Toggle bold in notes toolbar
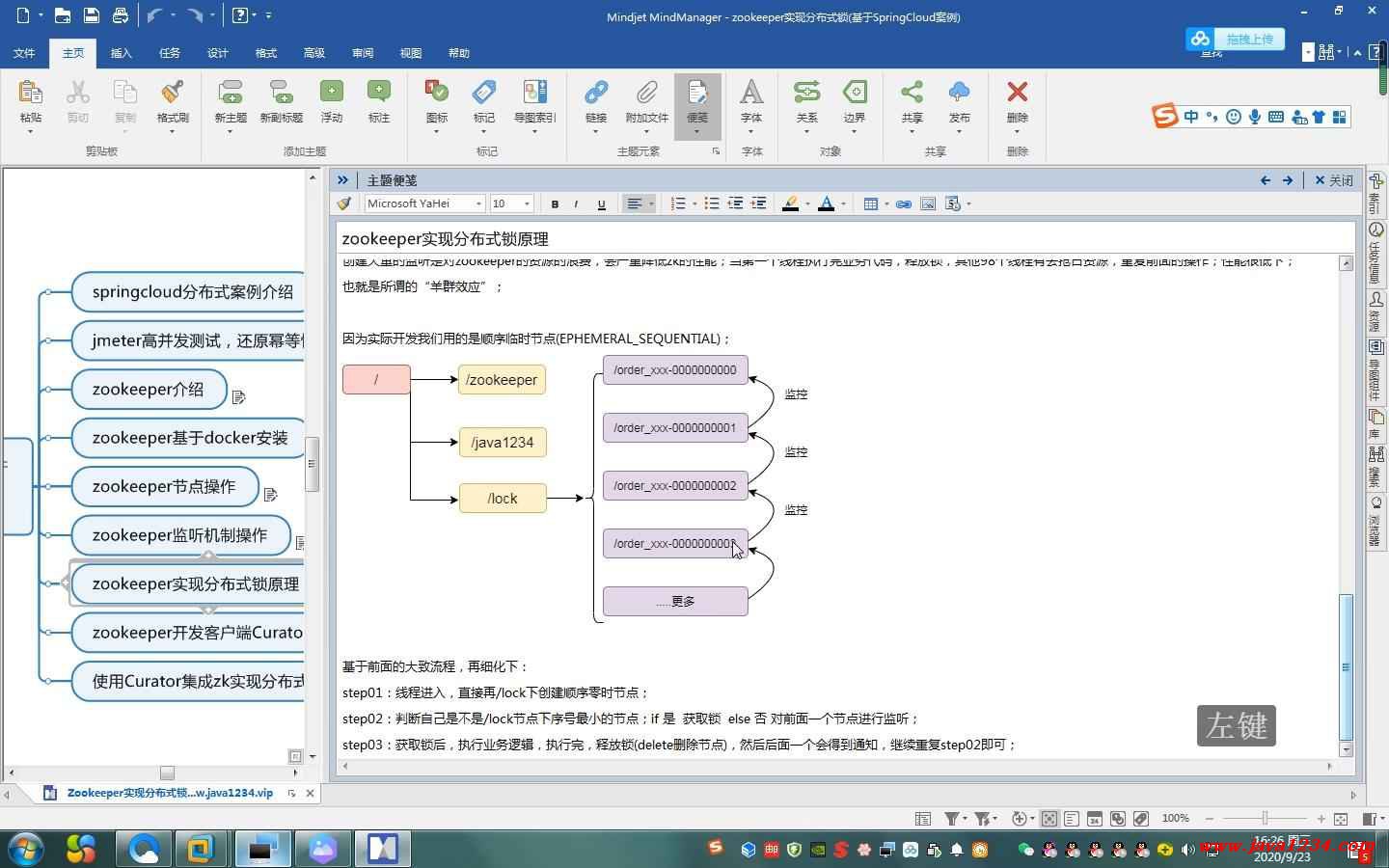This screenshot has width=1389, height=868. pyautogui.click(x=555, y=203)
